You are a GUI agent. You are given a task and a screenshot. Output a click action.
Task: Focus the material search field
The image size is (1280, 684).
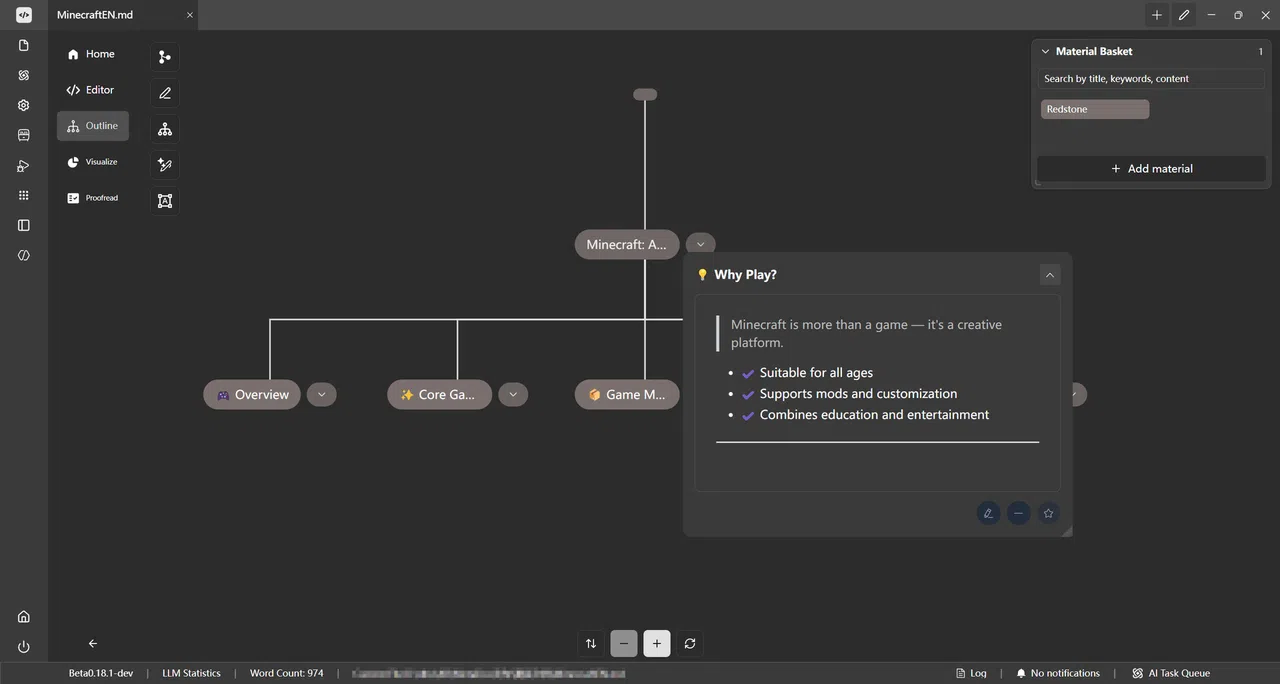pos(1152,78)
